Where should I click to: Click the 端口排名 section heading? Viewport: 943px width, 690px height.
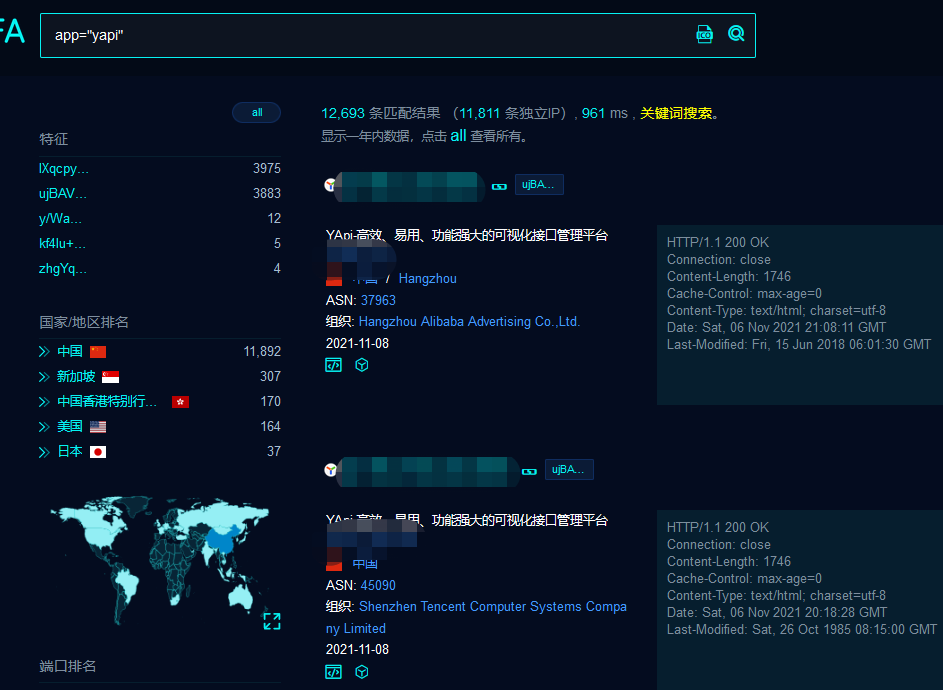(x=67, y=666)
